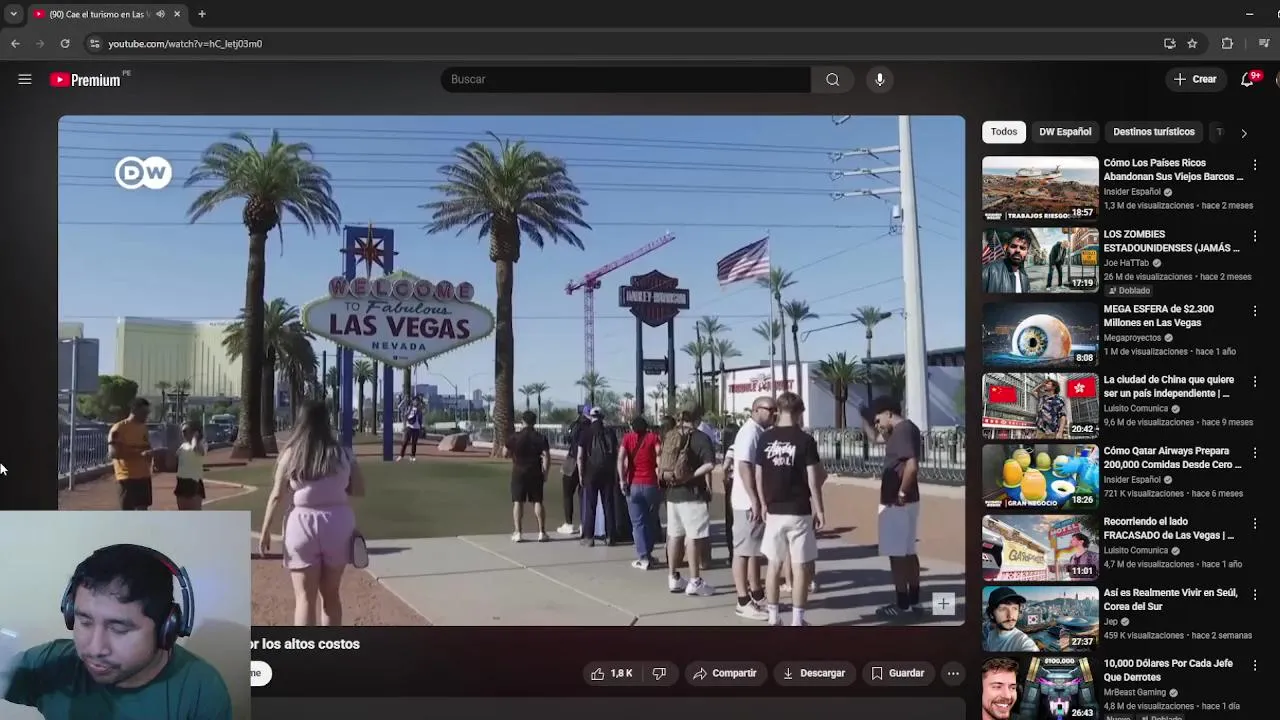Close the 'Cae el turismo' browser tab
This screenshot has width=1280, height=720.
coord(177,14)
